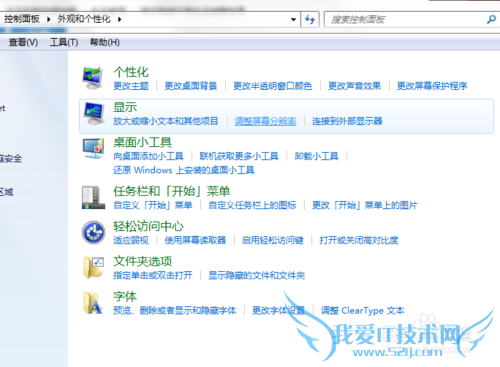Click 连接到外部显示器 link
The image size is (500, 367).
347,121
